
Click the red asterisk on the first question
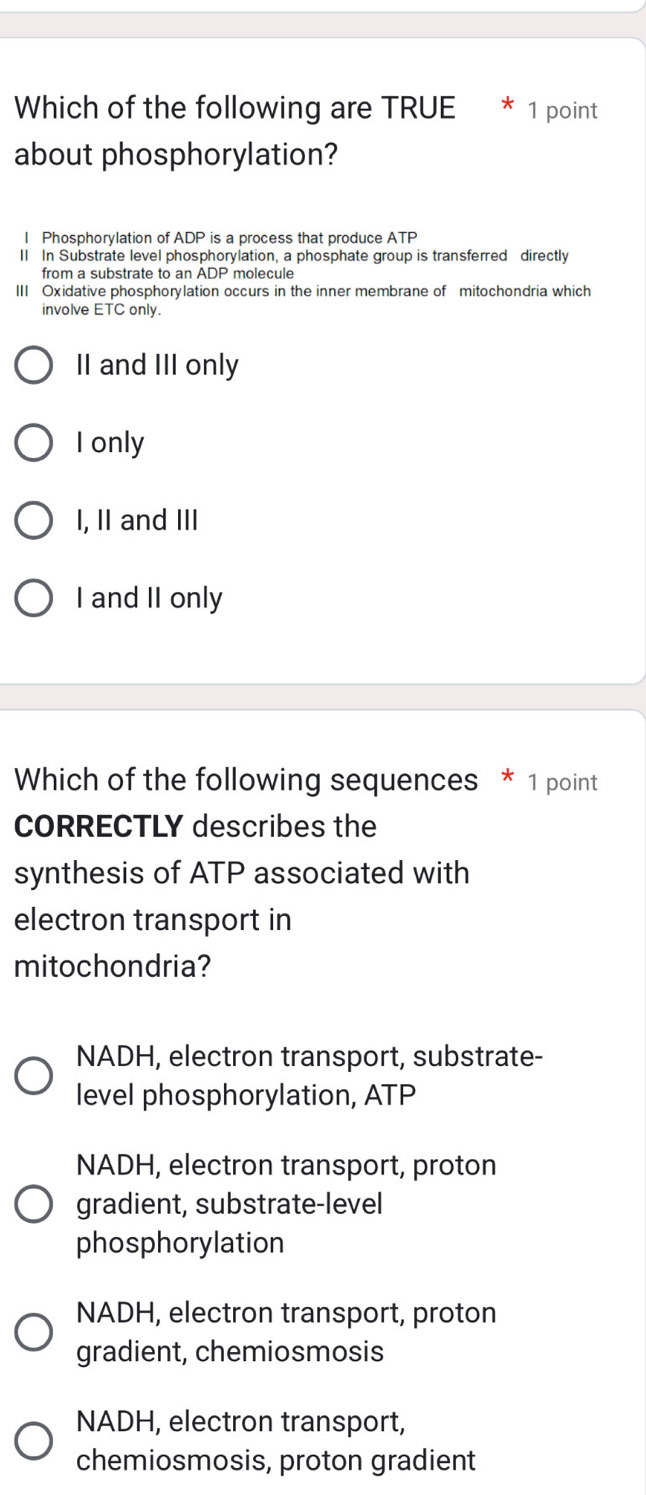pos(507,105)
